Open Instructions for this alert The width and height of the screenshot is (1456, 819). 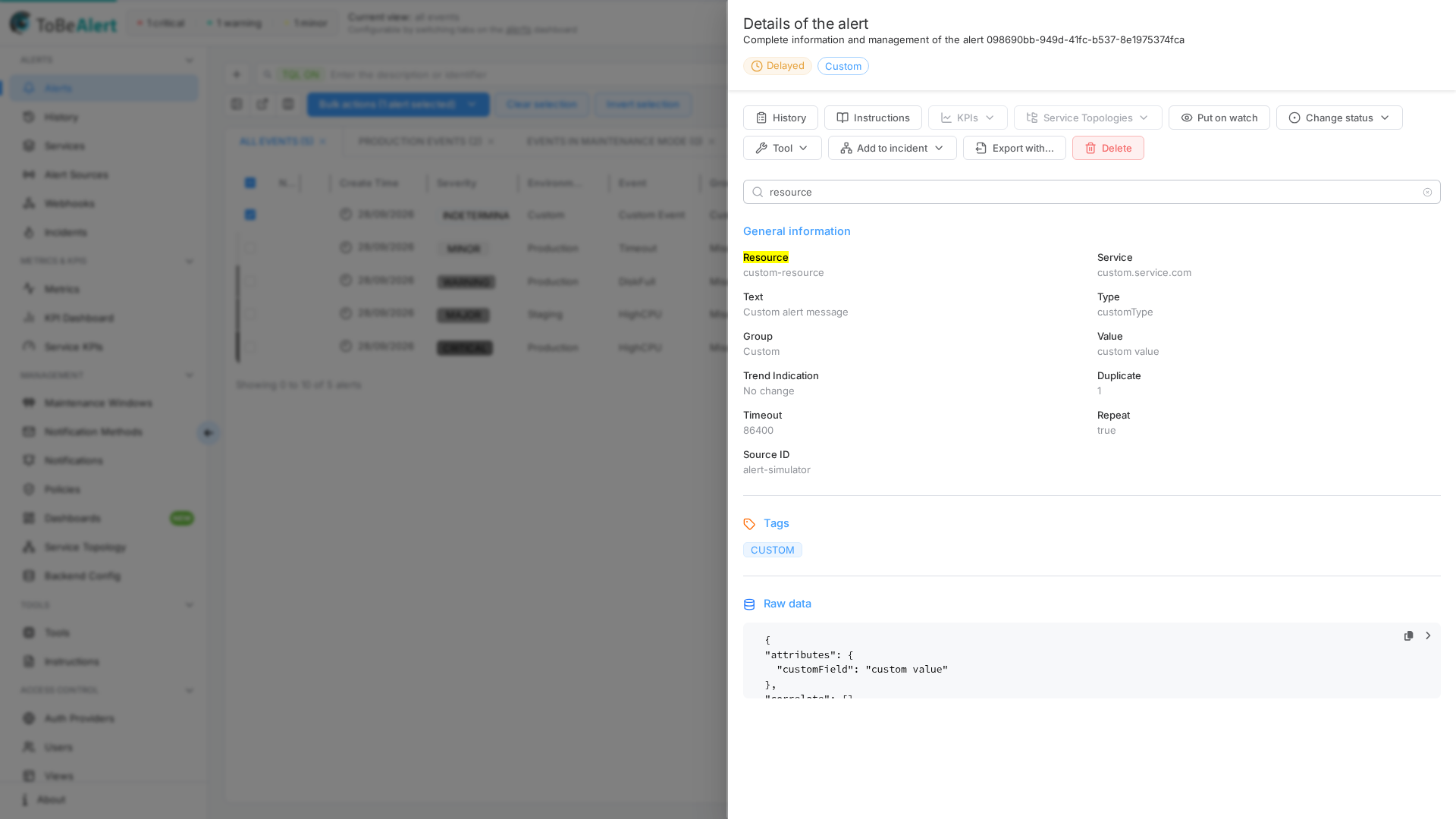[873, 118]
